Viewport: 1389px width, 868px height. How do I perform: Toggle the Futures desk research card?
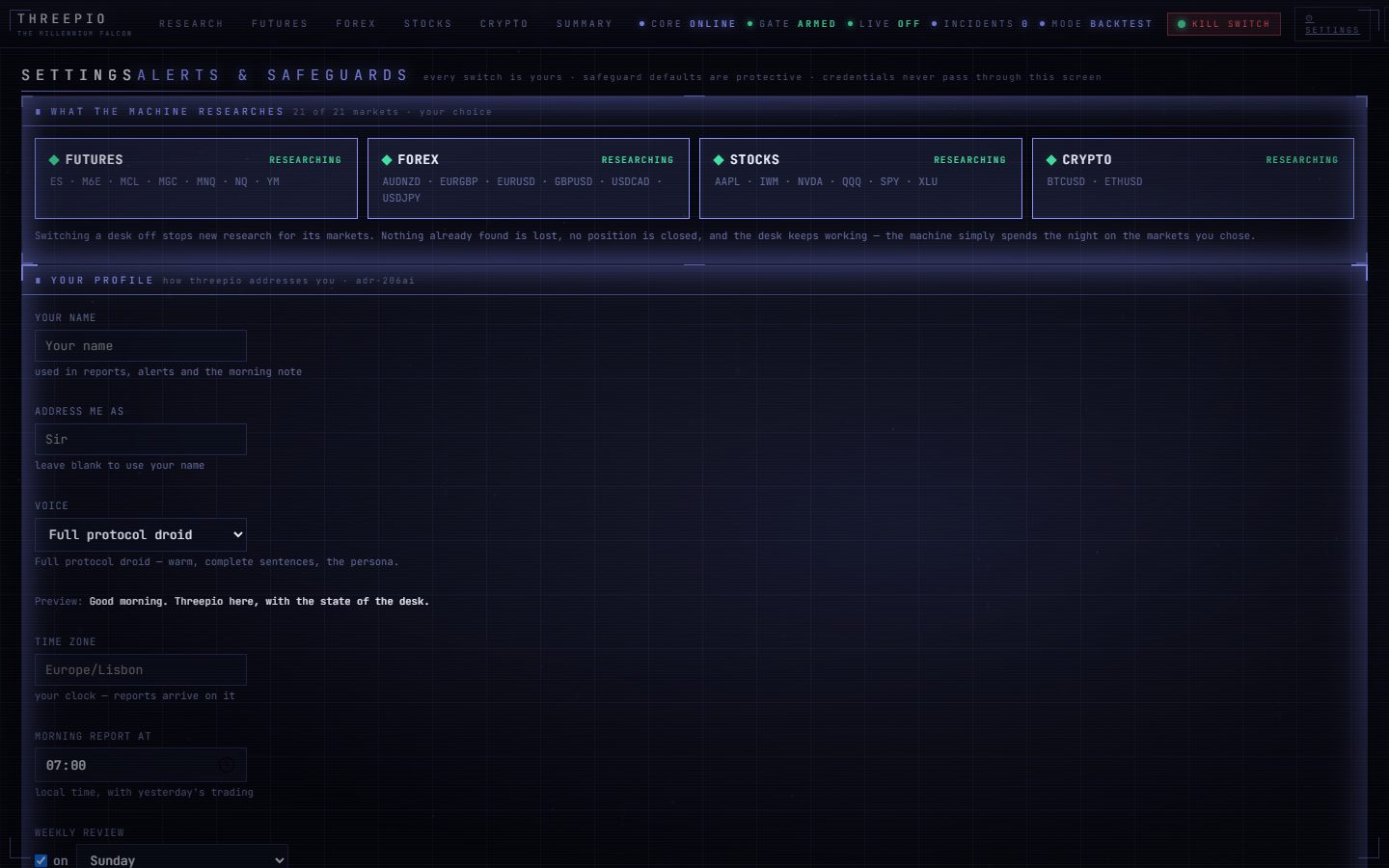pos(196,178)
